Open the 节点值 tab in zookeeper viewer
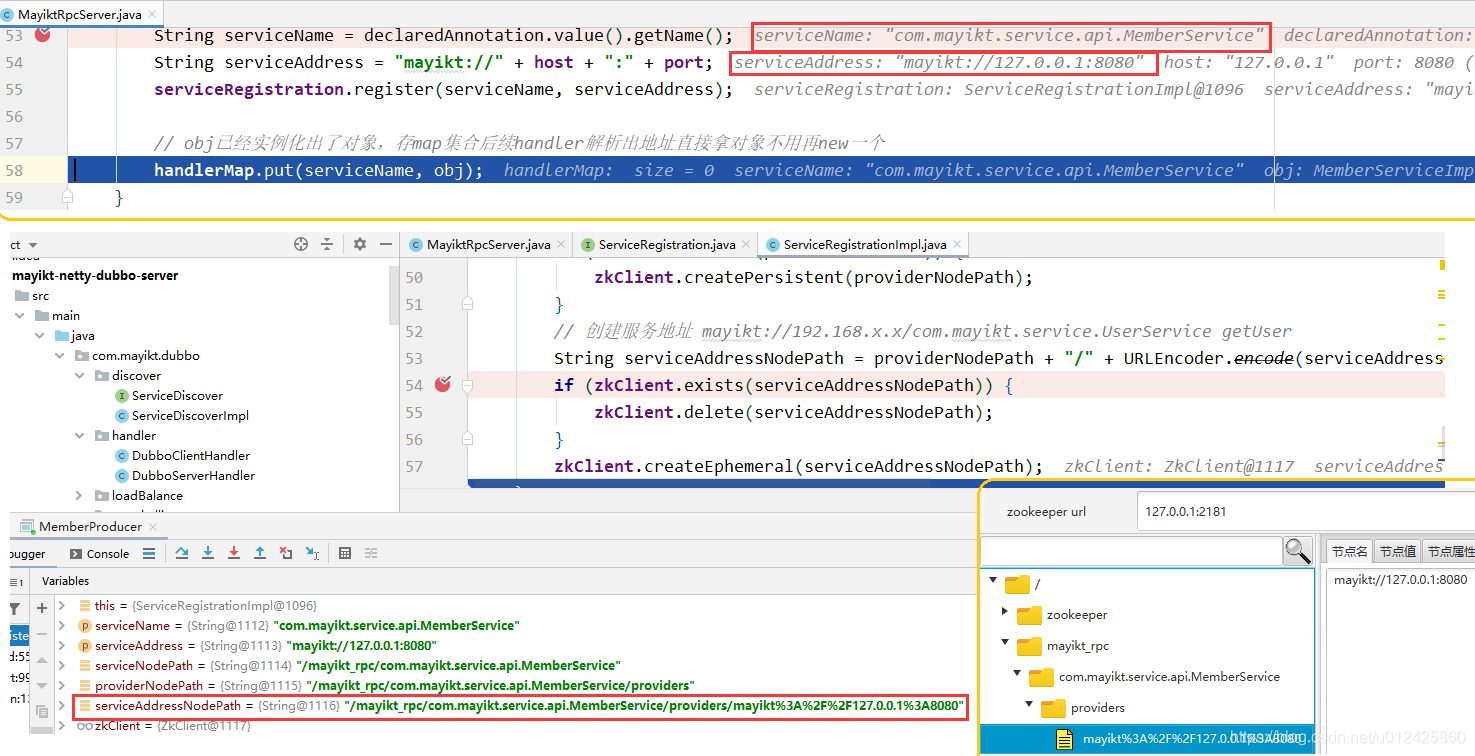 coord(1397,551)
